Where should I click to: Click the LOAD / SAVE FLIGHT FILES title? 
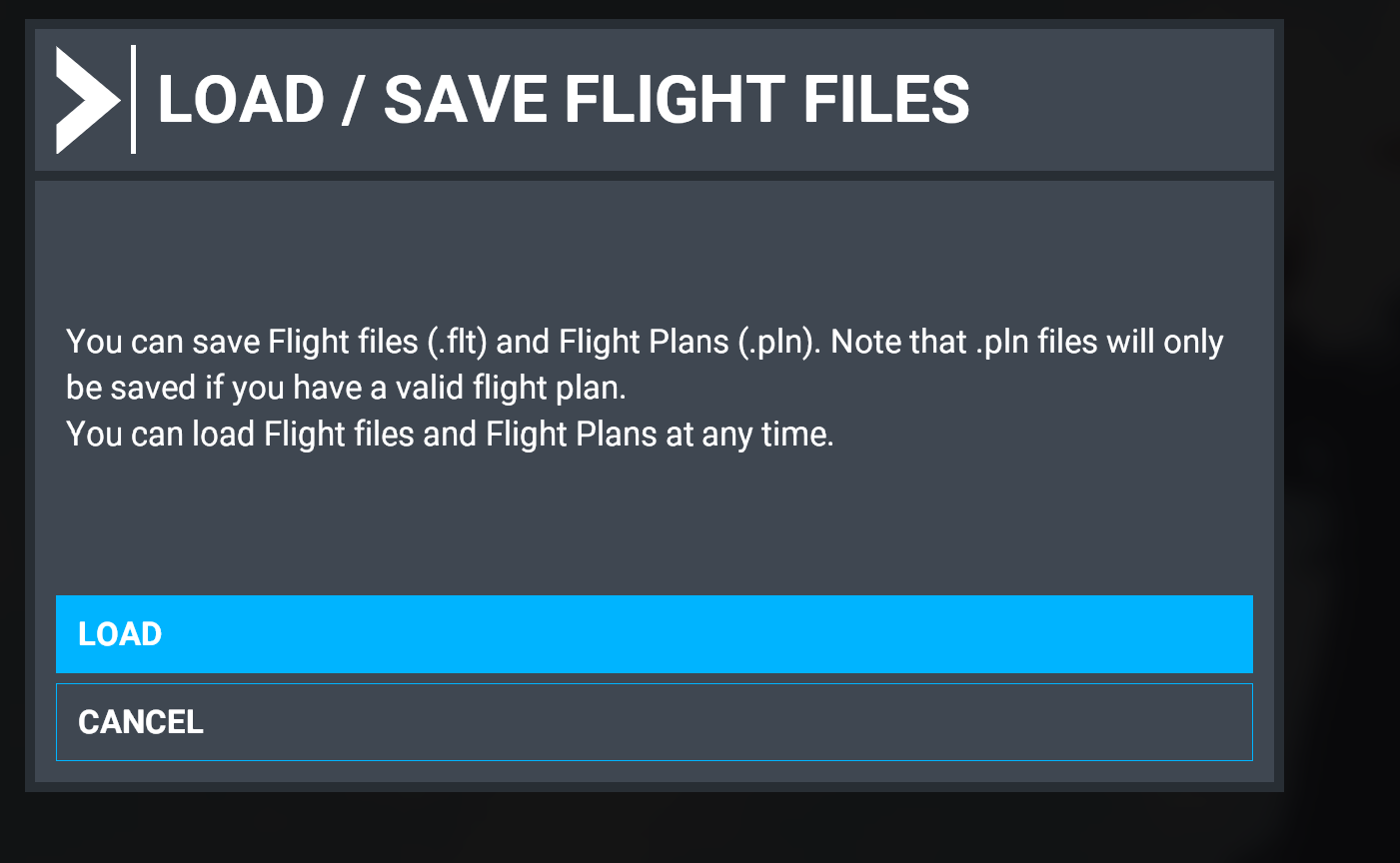(565, 99)
